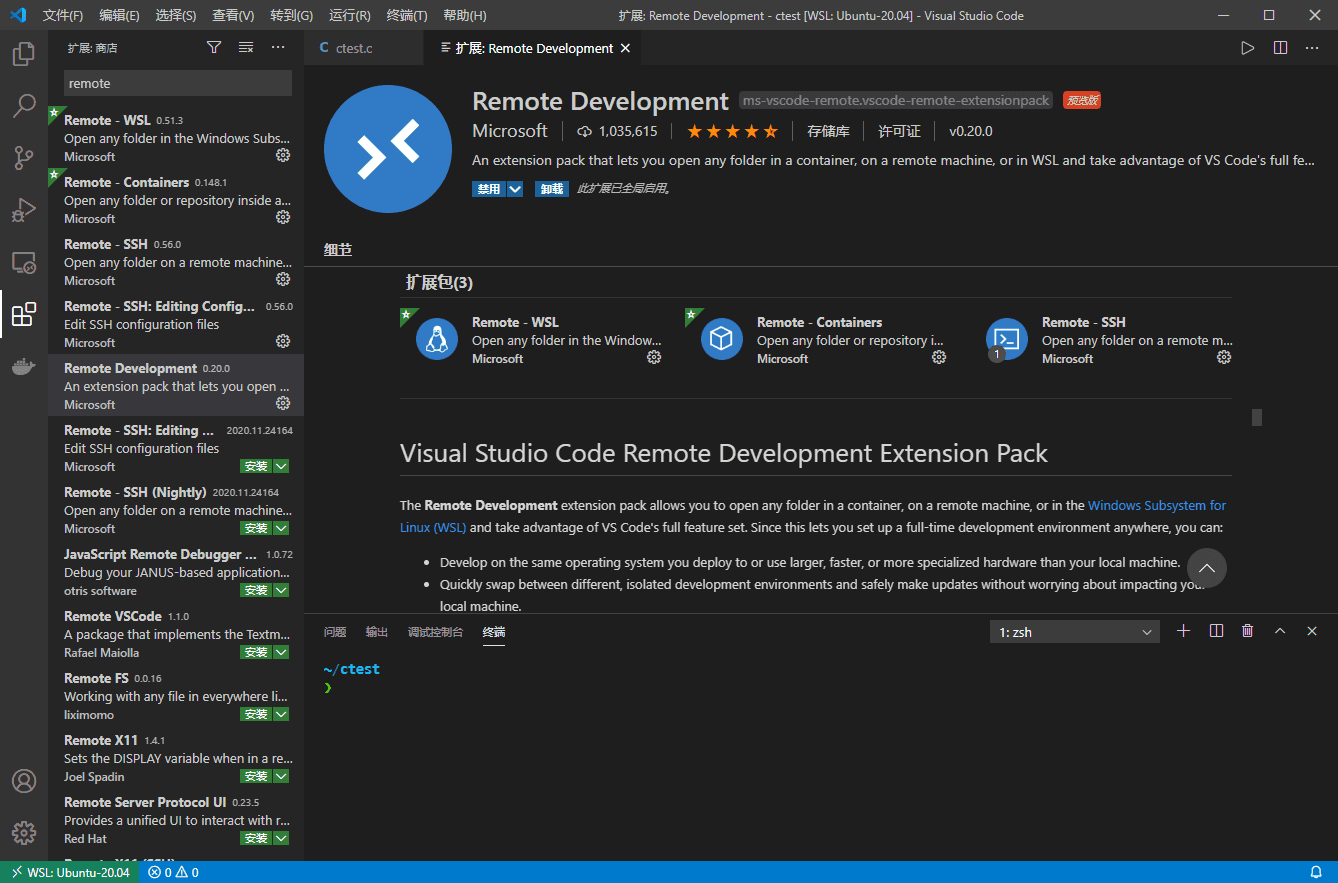This screenshot has width=1338, height=883.
Task: Open the 查看(V) menu
Action: [x=234, y=16]
